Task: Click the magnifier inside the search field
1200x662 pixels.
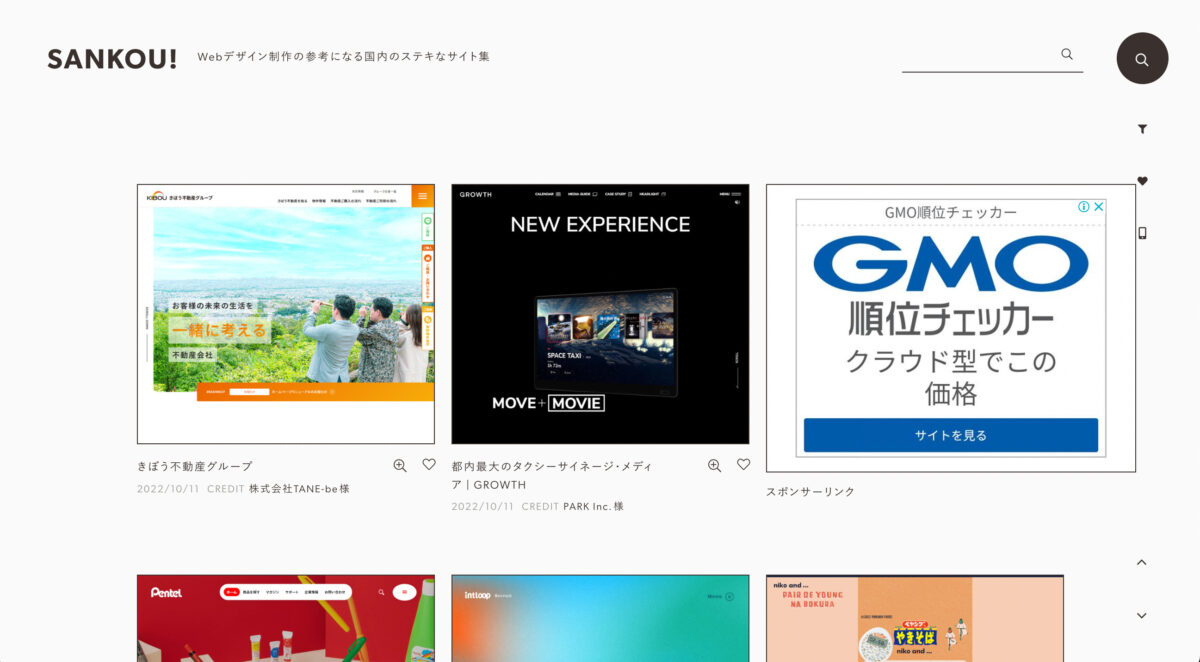Action: (x=1067, y=54)
